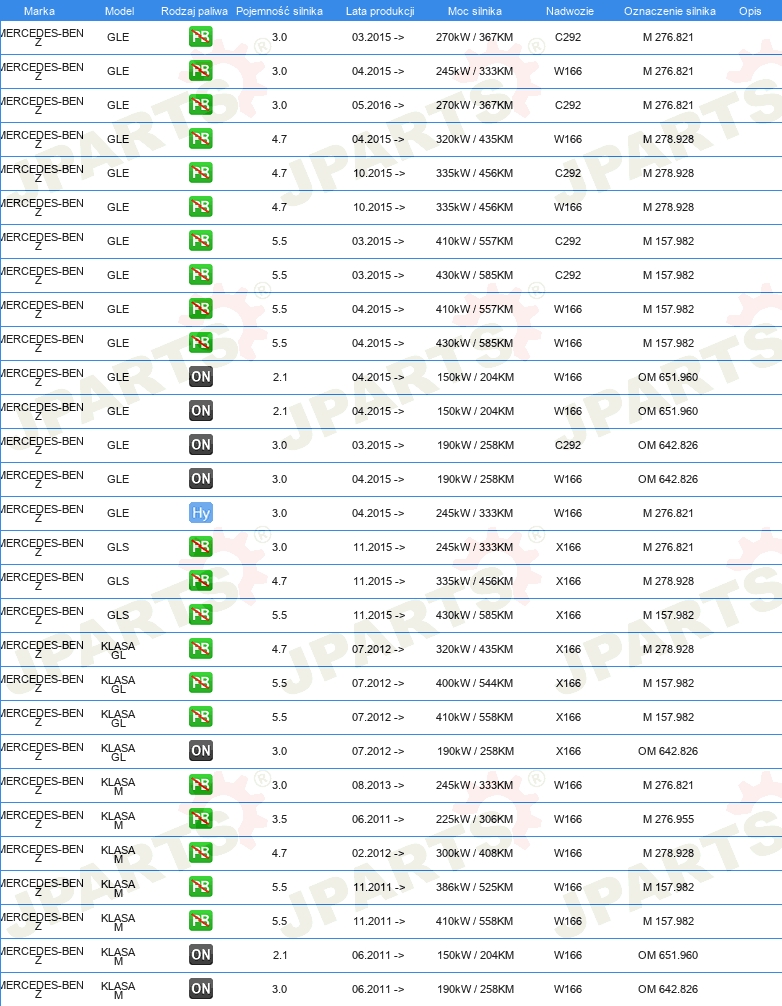Click the Hy hybrid fuel icon
782x1006 pixels.
click(x=201, y=513)
